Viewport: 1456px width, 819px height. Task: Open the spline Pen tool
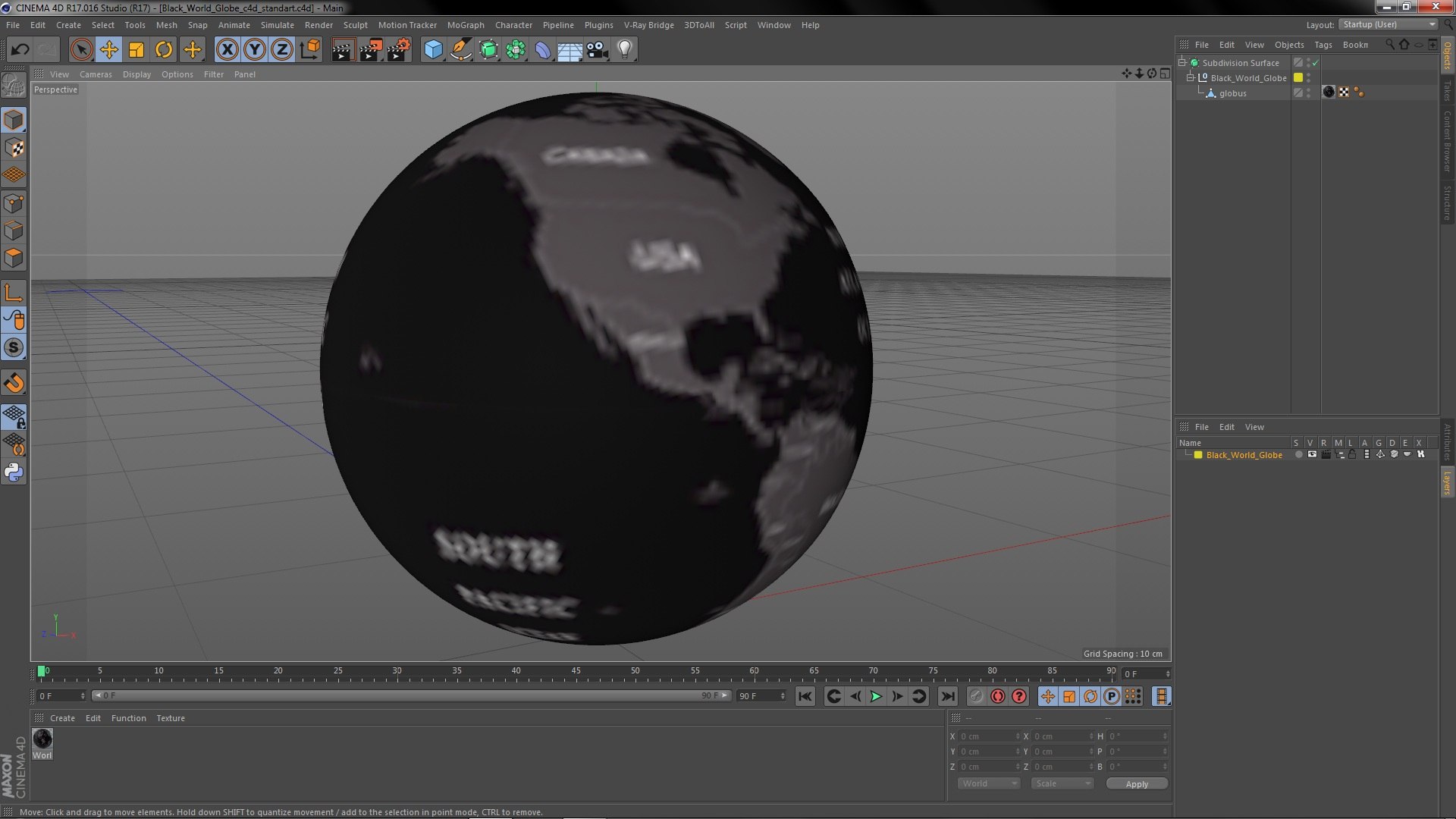click(x=460, y=50)
